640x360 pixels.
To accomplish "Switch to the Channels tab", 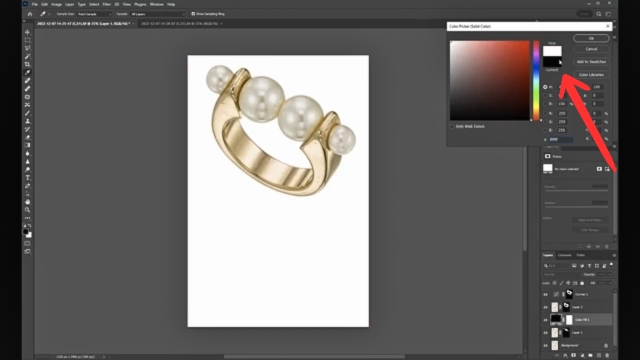I will (x=564, y=256).
